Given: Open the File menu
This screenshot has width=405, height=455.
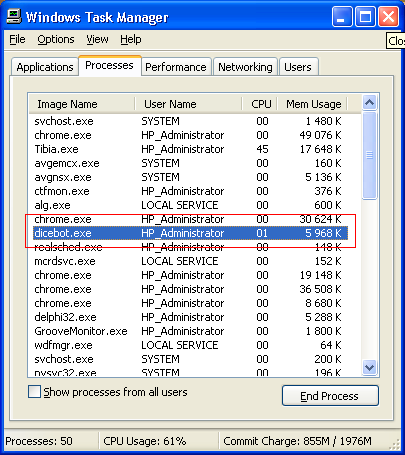Looking at the screenshot, I should pos(17,39).
